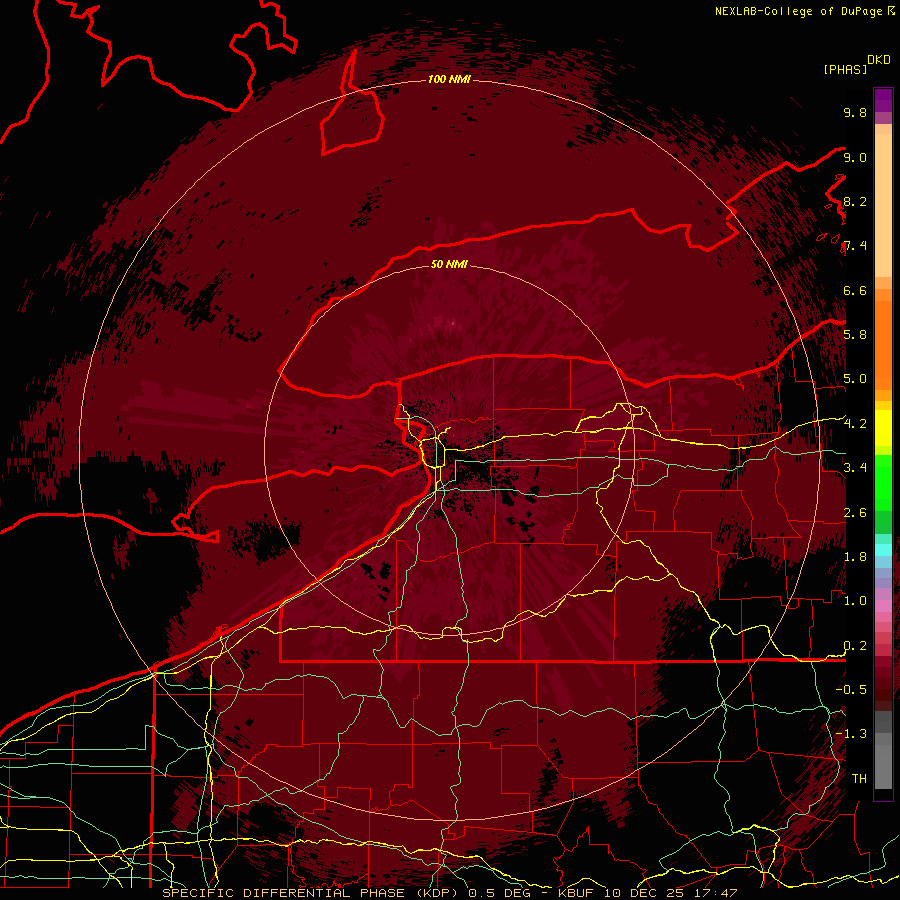Click the -1.3 legend value
Viewport: 900px width, 900px height.
[x=851, y=734]
